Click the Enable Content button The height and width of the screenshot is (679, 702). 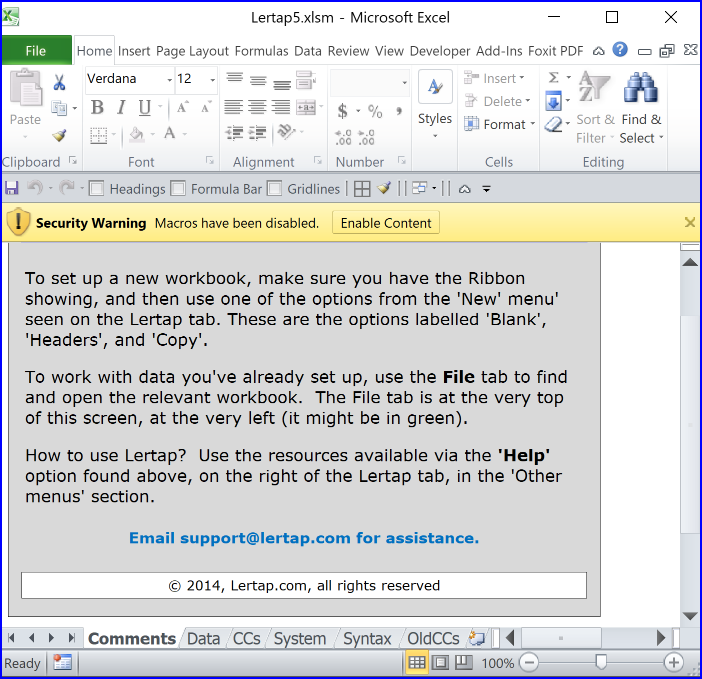point(386,223)
